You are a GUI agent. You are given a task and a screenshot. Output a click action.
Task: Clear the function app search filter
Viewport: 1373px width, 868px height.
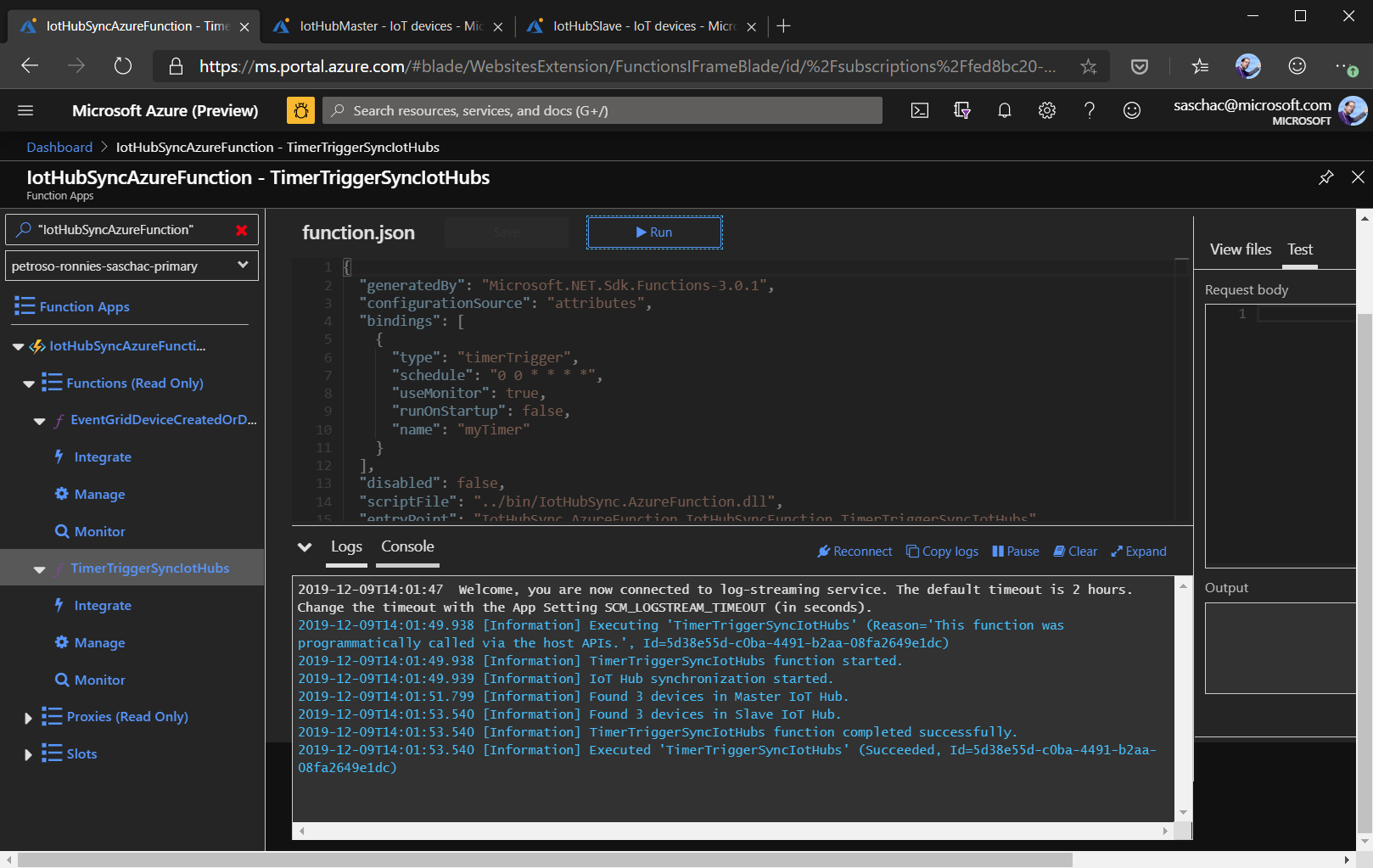pyautogui.click(x=242, y=230)
